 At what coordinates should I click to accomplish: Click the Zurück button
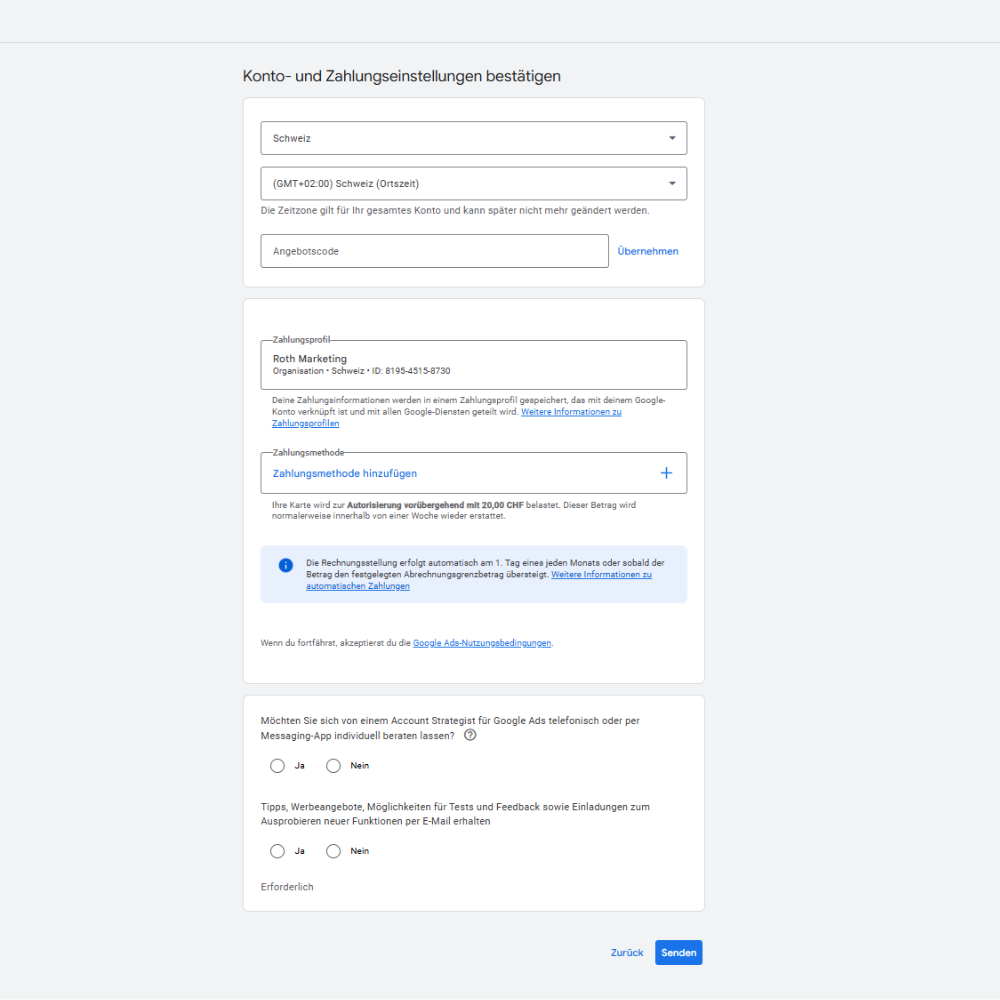(627, 953)
